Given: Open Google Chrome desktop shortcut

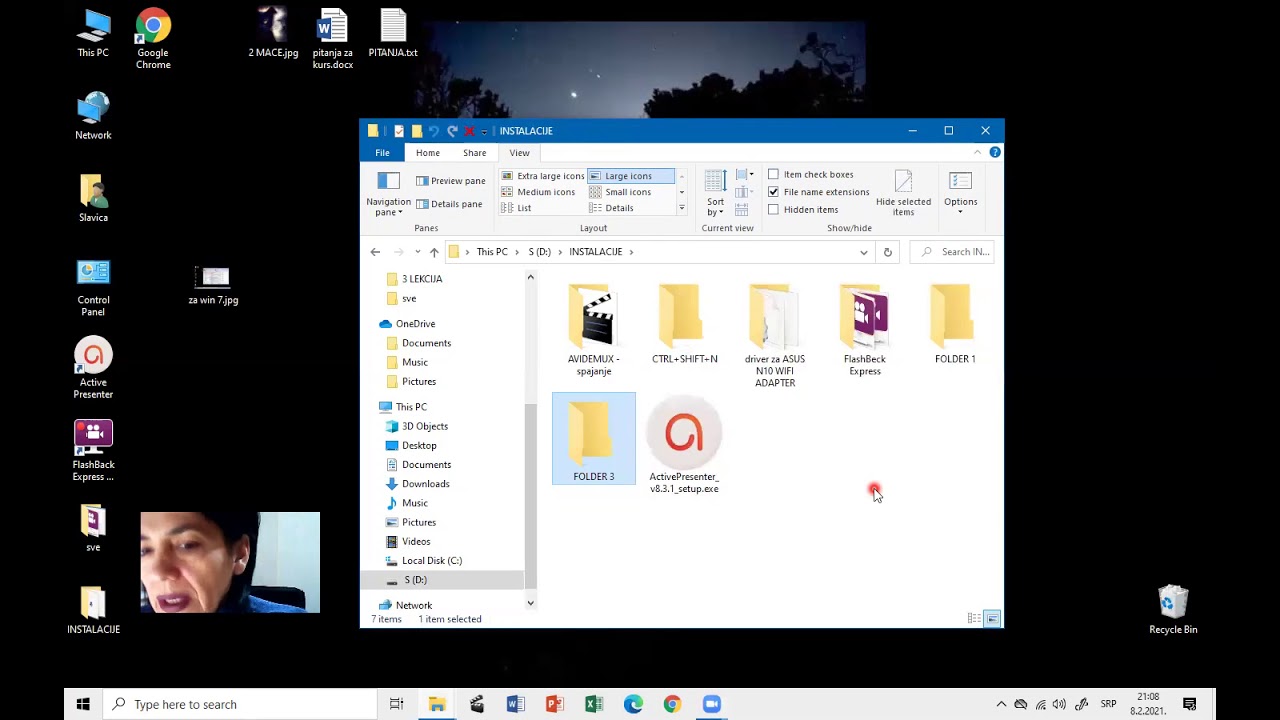Looking at the screenshot, I should coord(153,40).
